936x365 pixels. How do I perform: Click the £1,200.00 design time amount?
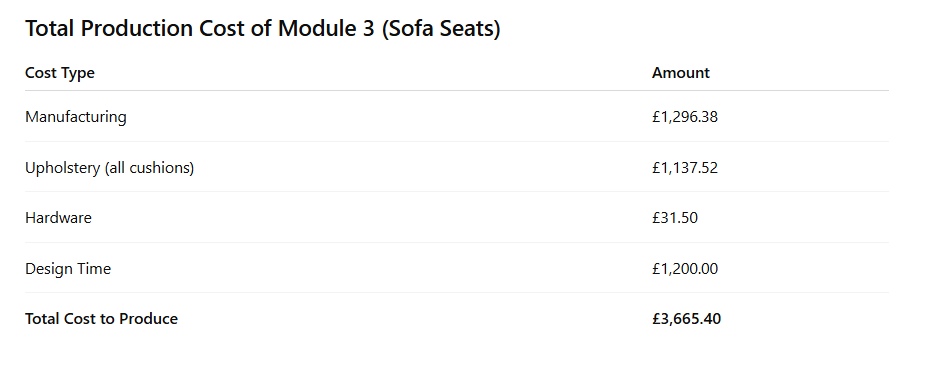coord(685,269)
